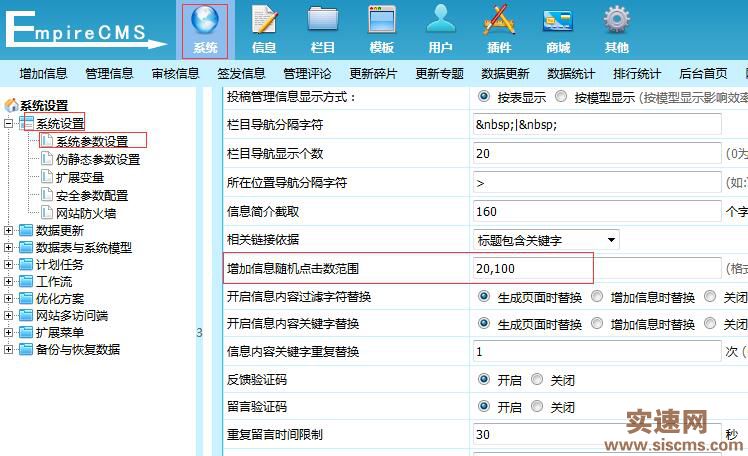748x456 pixels.
Task: Open 伪静态参数设置 tree entry
Action: [98, 159]
